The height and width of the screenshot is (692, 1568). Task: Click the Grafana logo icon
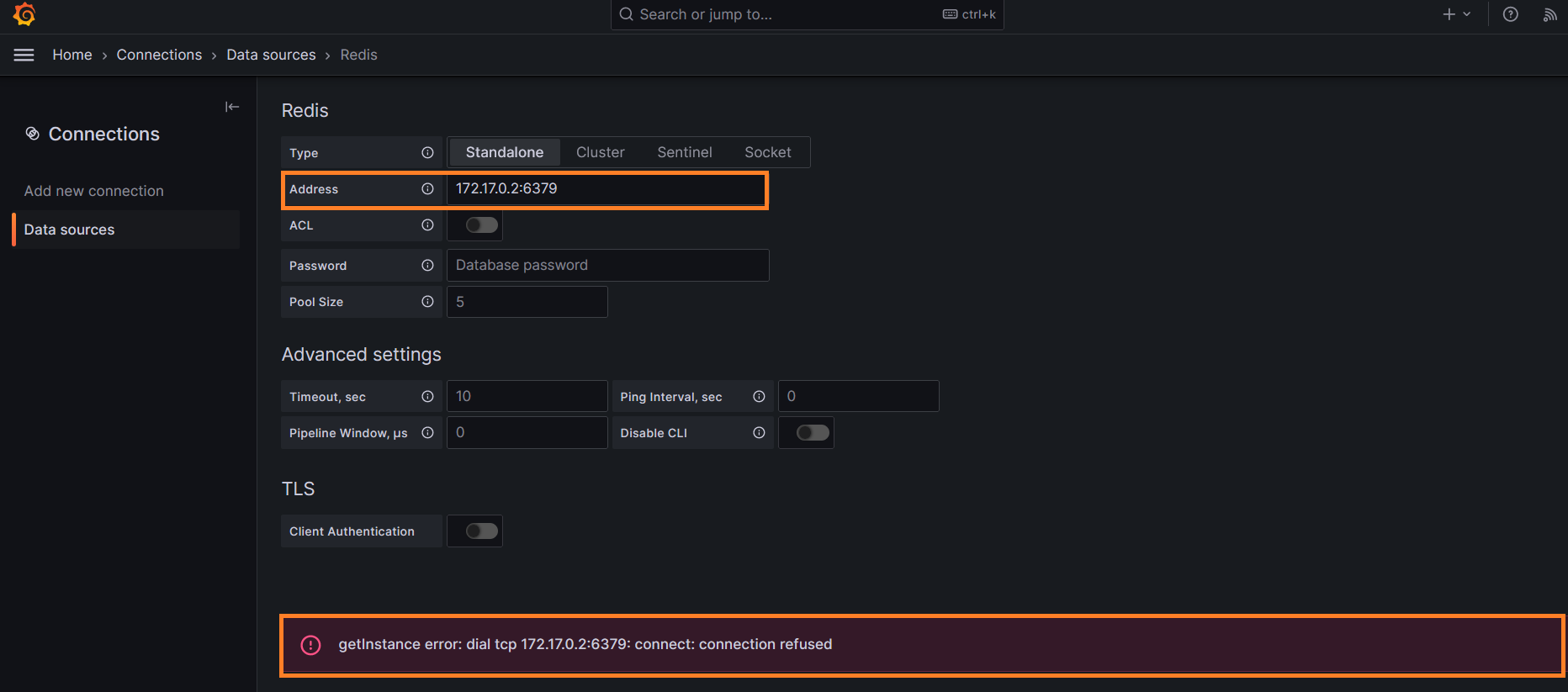[x=24, y=14]
